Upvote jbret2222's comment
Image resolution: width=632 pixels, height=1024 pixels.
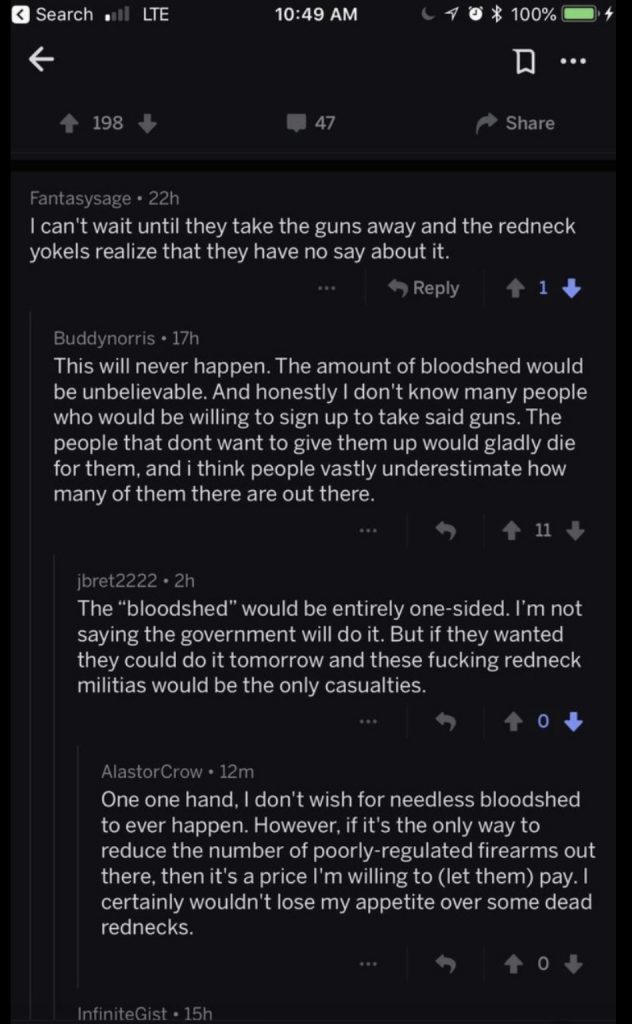tap(511, 721)
